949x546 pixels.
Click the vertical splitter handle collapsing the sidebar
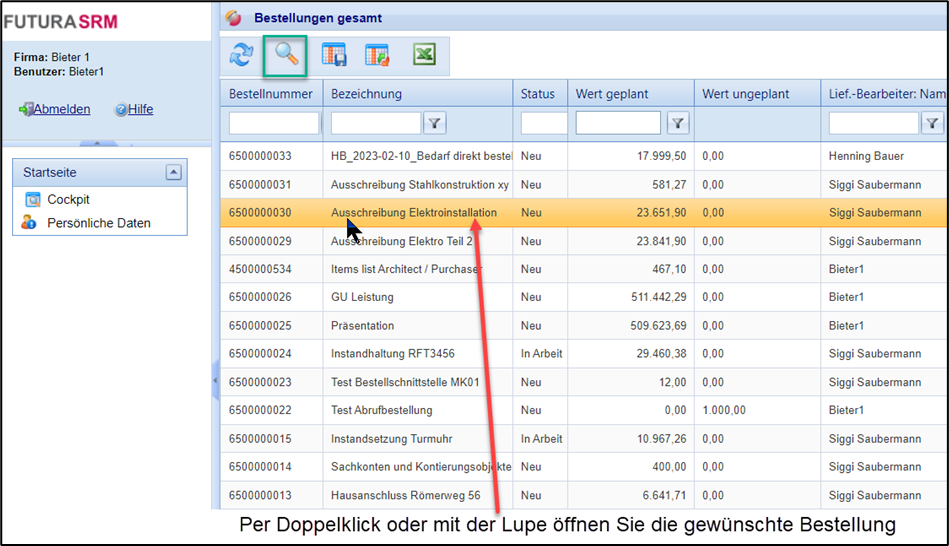click(x=215, y=380)
